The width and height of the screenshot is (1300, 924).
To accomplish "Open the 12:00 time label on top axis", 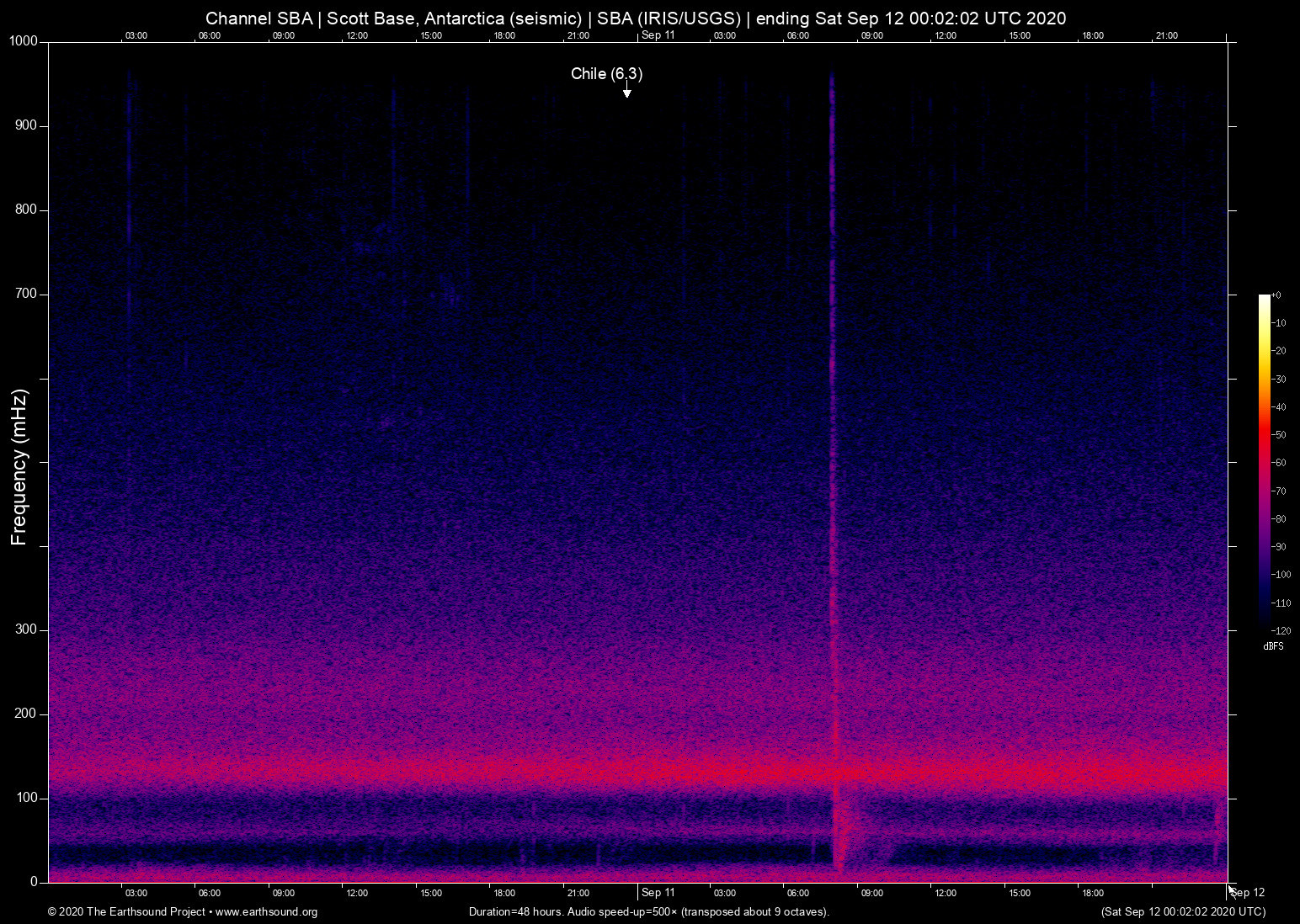I will pos(356,35).
